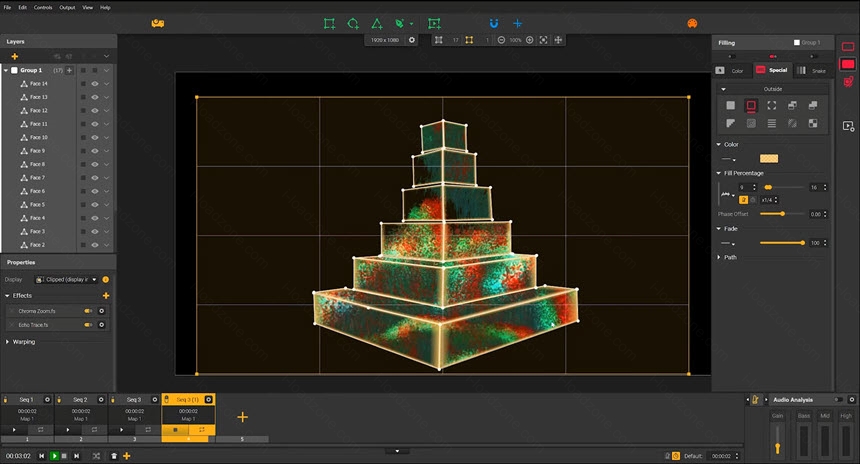Click the Phase Offset slider
Image resolution: width=860 pixels, height=464 pixels.
(x=783, y=214)
